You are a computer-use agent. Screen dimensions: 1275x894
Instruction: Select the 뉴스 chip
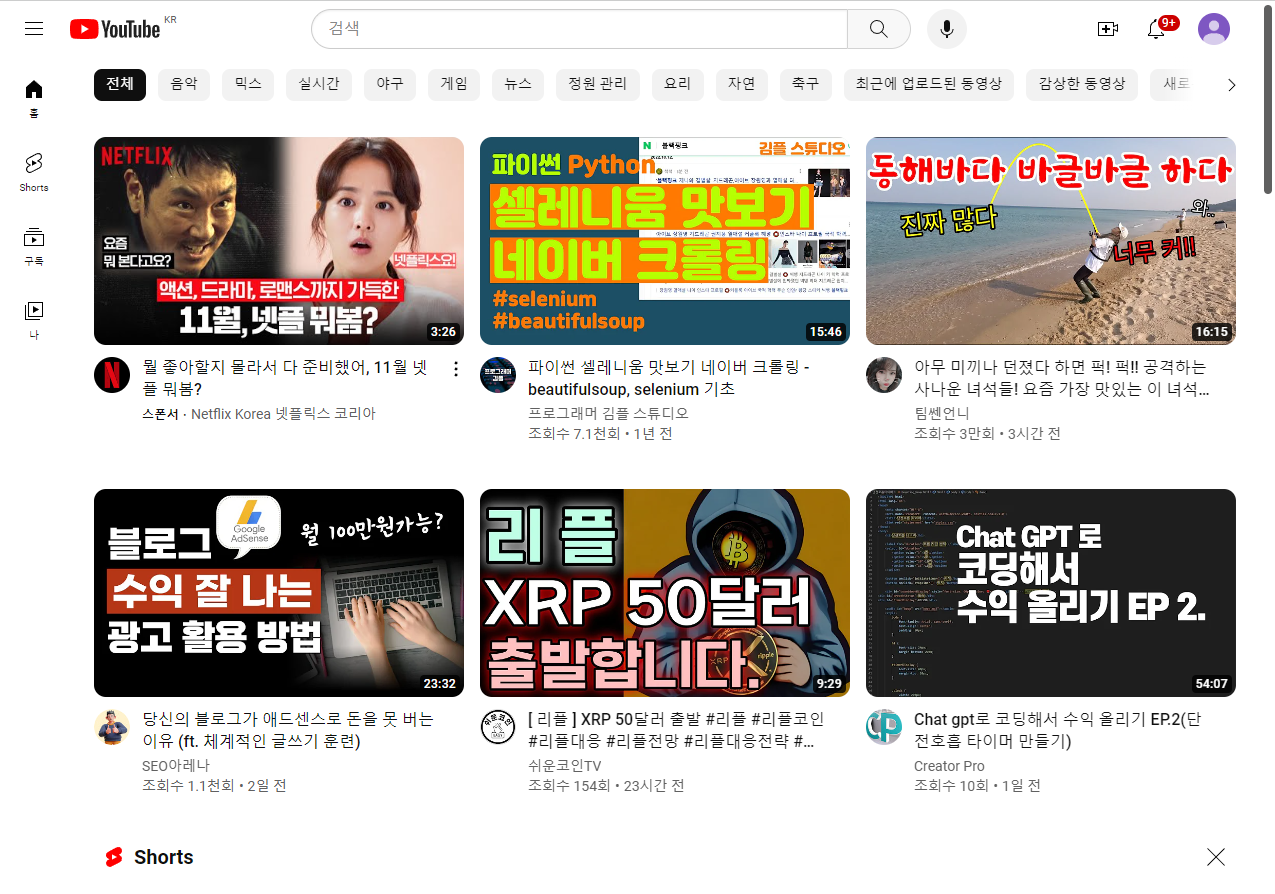point(518,84)
